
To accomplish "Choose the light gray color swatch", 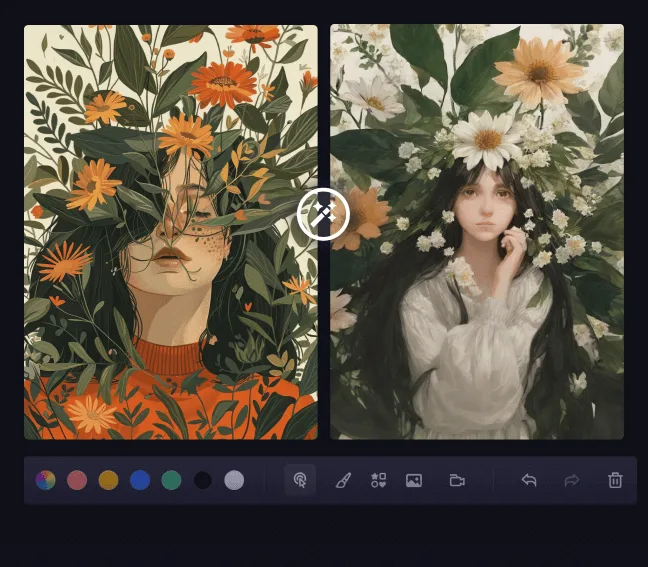I will [x=234, y=480].
